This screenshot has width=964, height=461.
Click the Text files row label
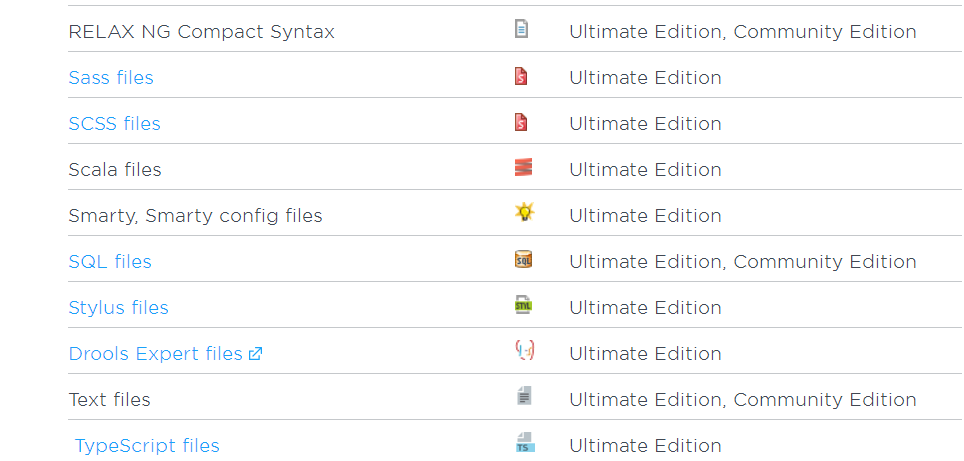click(x=109, y=400)
